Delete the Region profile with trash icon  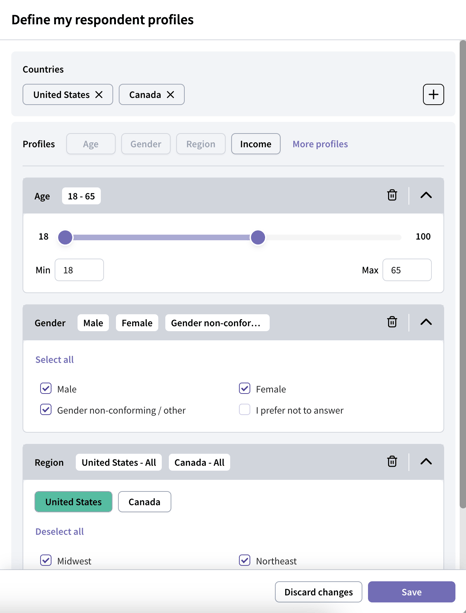click(x=392, y=462)
